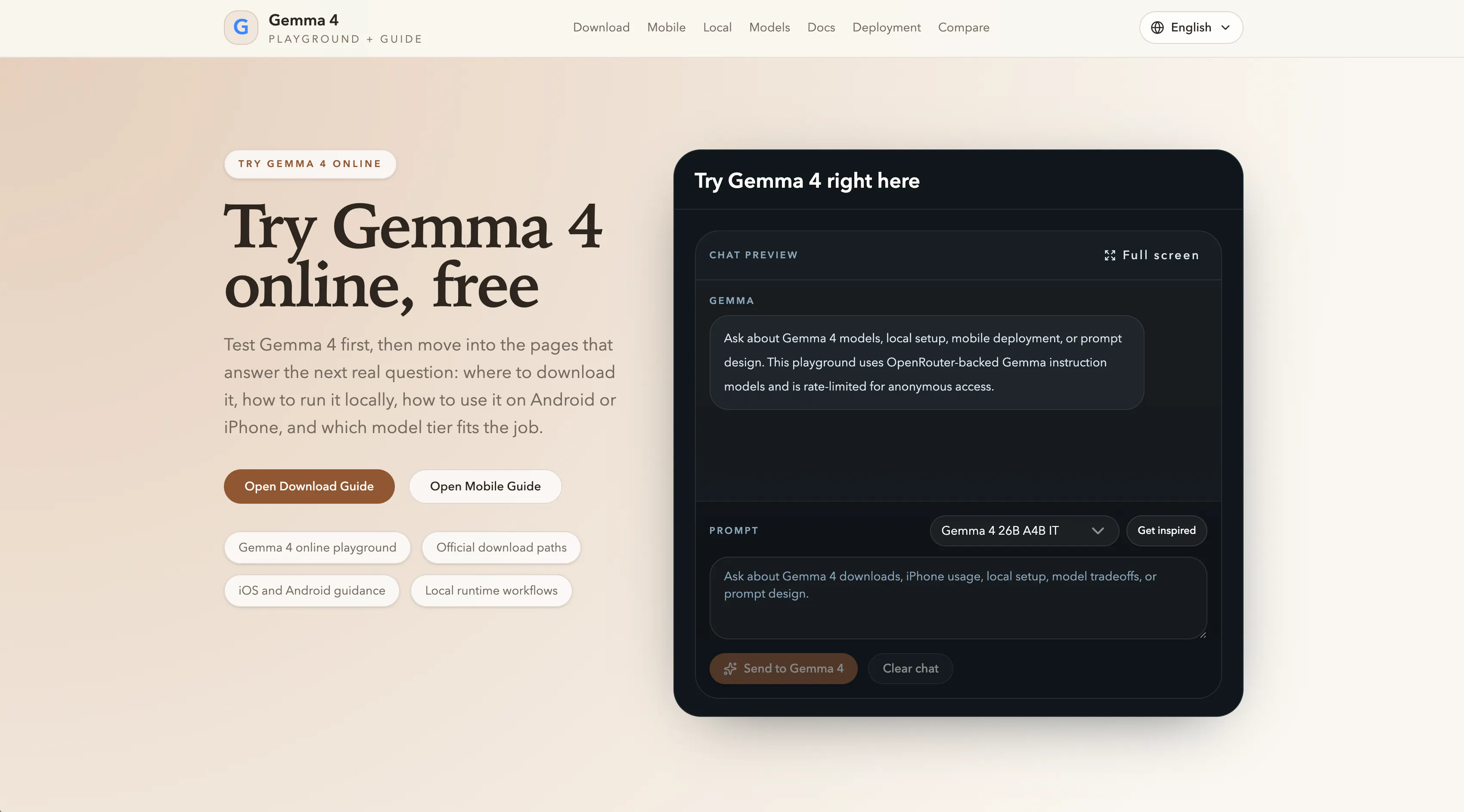
Task: Click the Gemma welcome message bubble
Action: pos(926,363)
